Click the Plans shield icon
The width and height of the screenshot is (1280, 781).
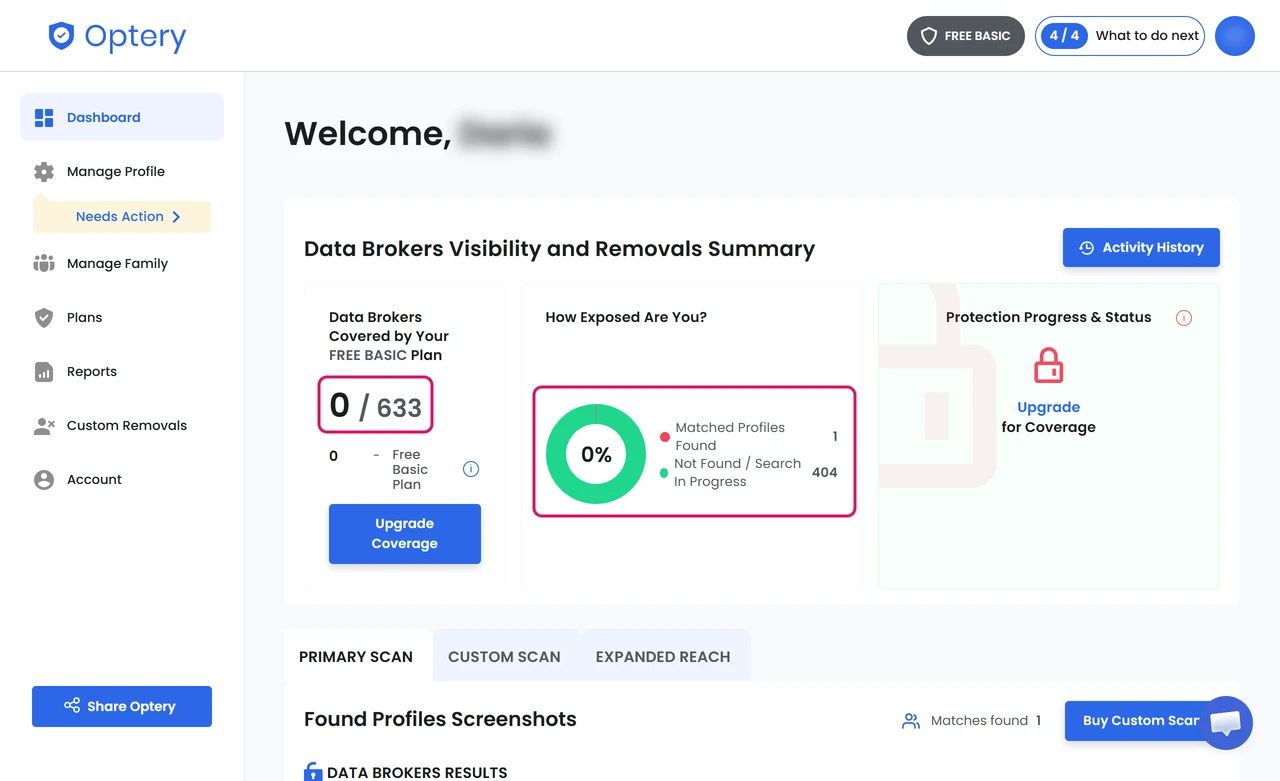(x=44, y=318)
